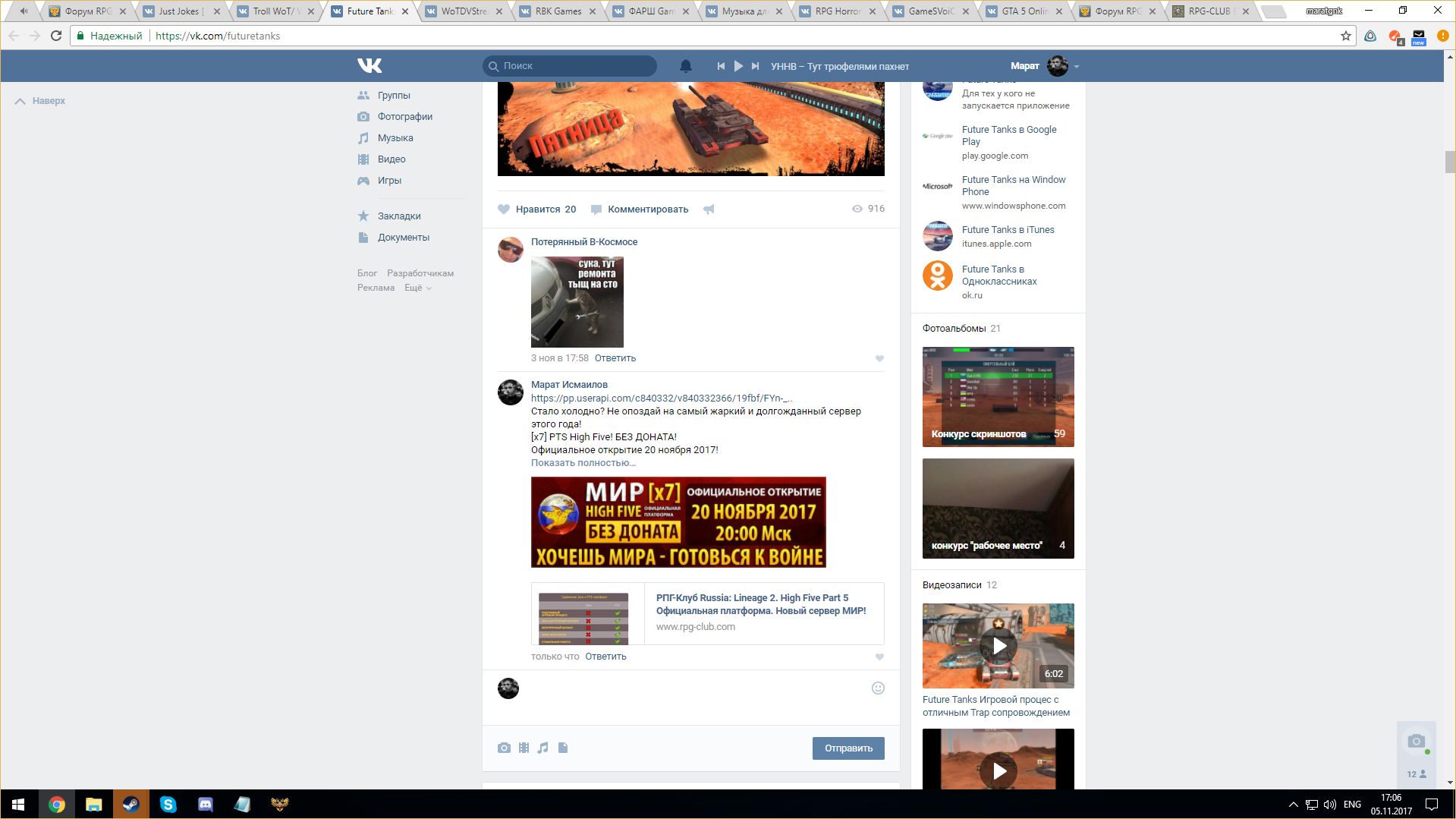Like the Потерянный В-Космосе comment
1456x819 pixels.
(879, 358)
